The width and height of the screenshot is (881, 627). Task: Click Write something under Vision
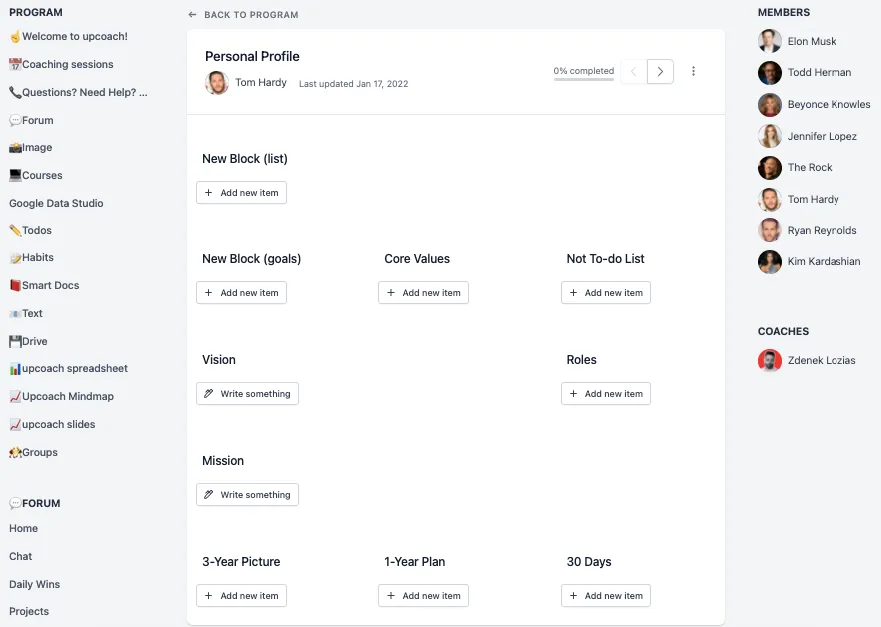247,394
